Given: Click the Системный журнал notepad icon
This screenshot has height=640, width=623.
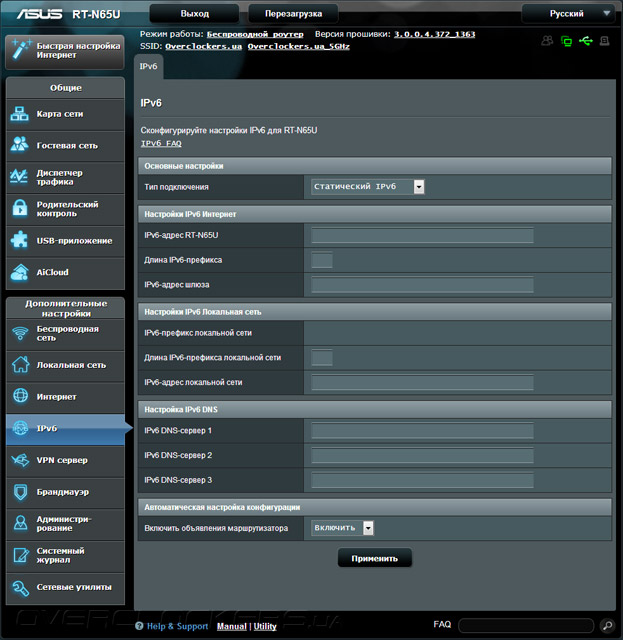Looking at the screenshot, I should 21,555.
